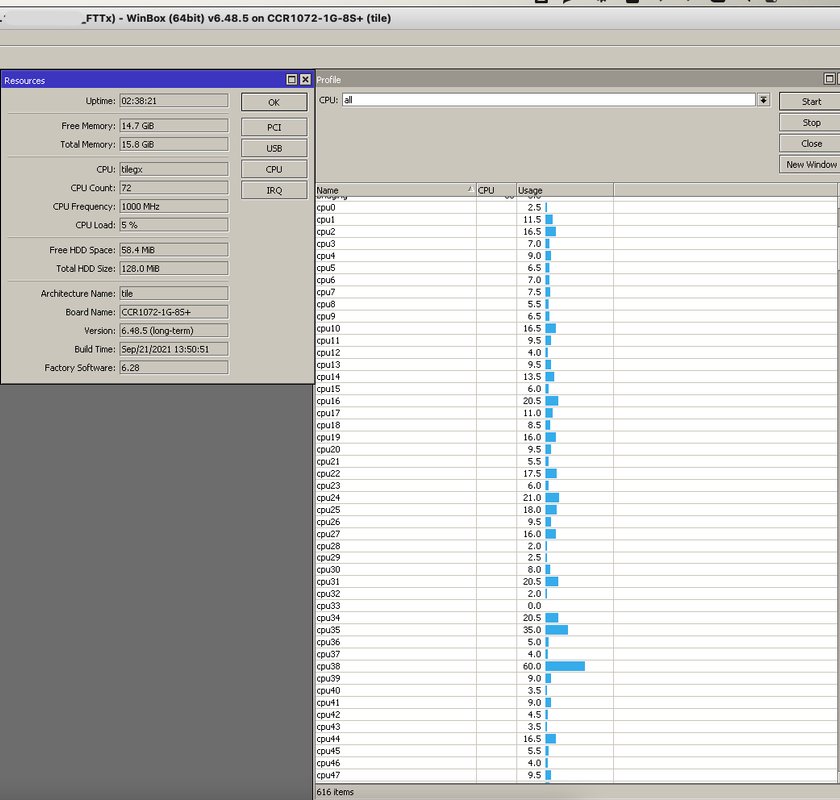Select the cpu40 profile row
This screenshot has height=800, width=840.
point(576,690)
